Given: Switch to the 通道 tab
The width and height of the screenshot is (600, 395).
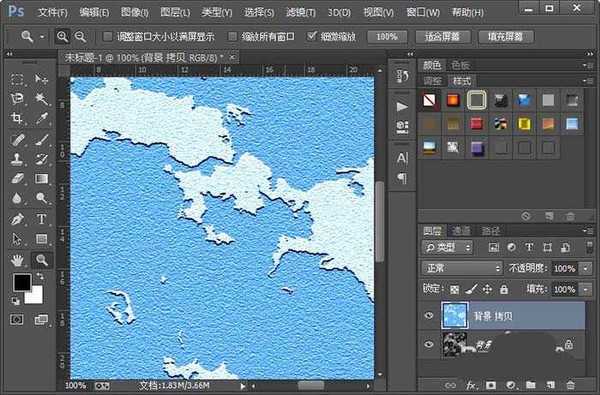Looking at the screenshot, I should (x=461, y=231).
